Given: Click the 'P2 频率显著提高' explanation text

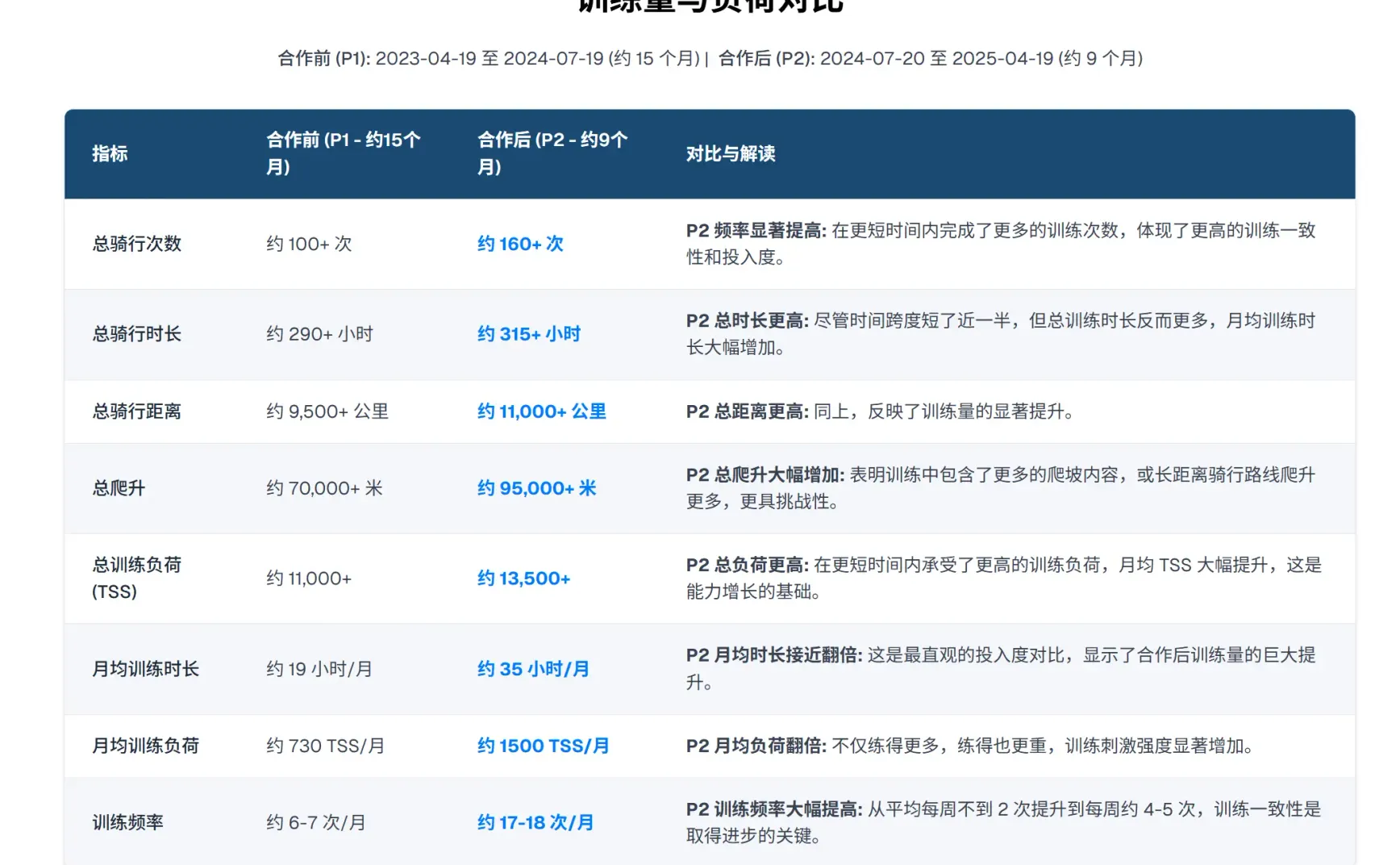Looking at the screenshot, I should 1001,244.
